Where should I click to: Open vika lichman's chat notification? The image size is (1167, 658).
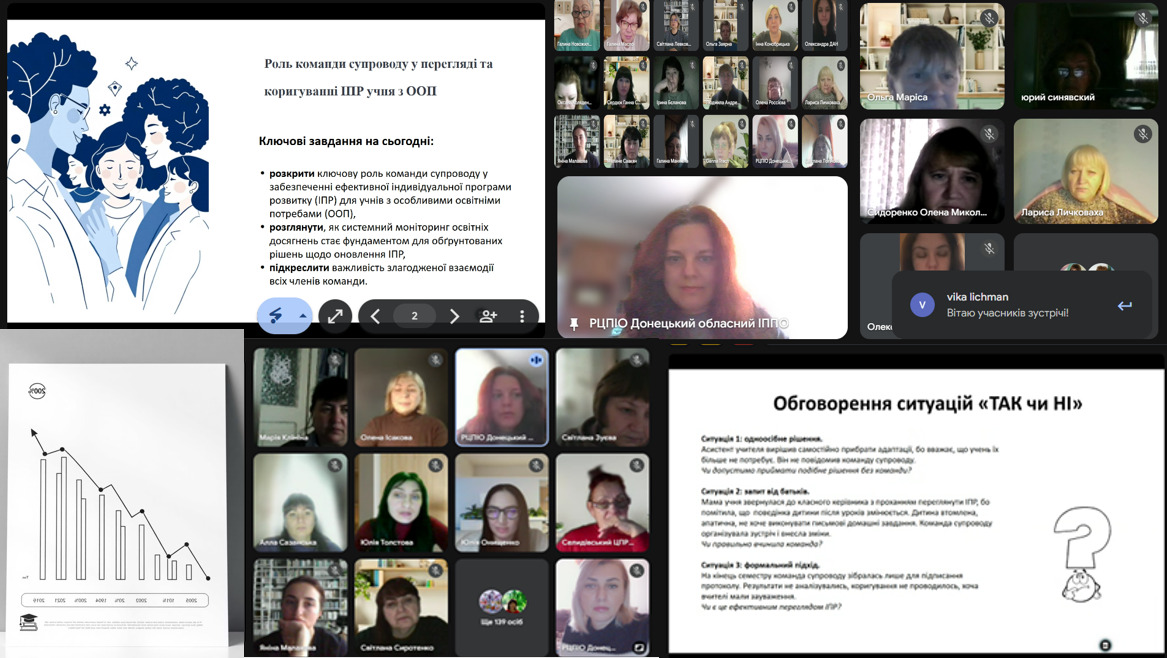pyautogui.click(x=1010, y=305)
